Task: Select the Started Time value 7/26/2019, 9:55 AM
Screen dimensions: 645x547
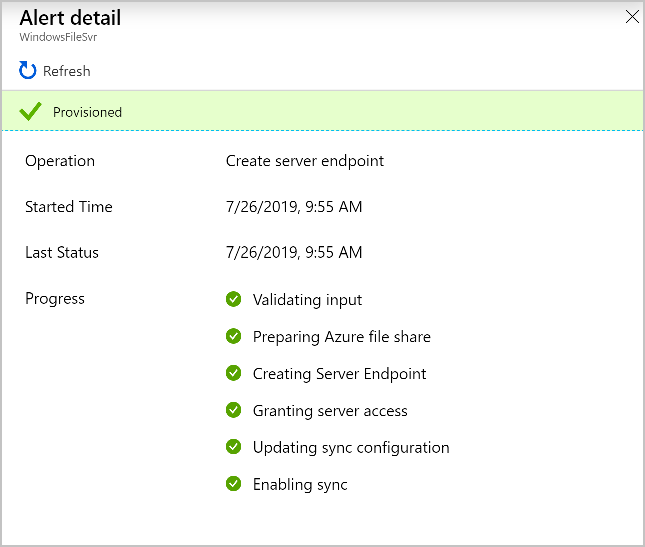Action: 294,207
